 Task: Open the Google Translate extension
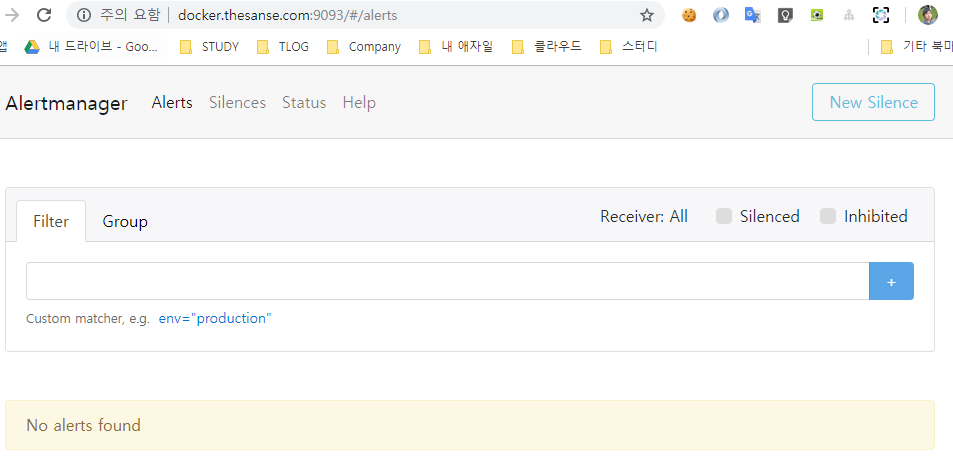point(753,15)
